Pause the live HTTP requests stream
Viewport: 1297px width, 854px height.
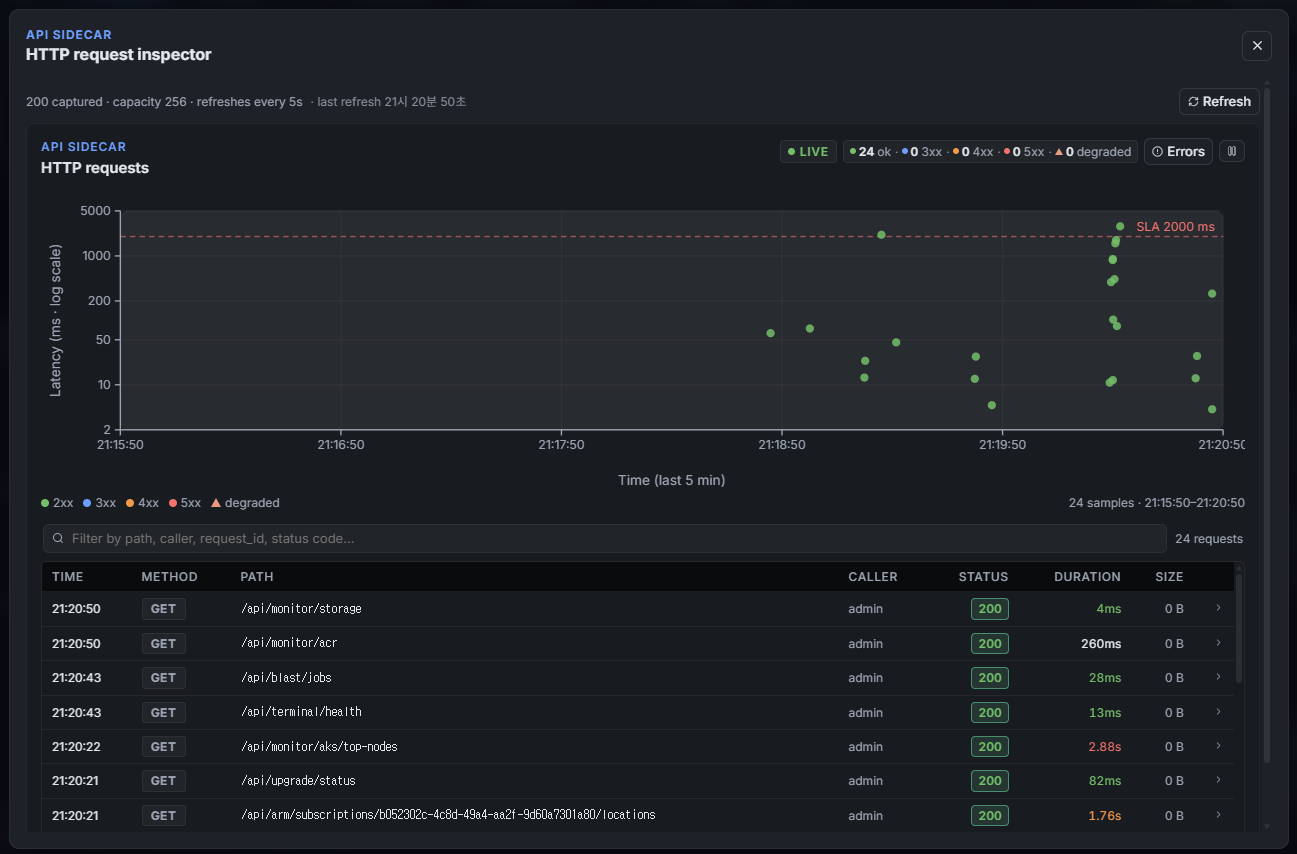click(x=1232, y=151)
